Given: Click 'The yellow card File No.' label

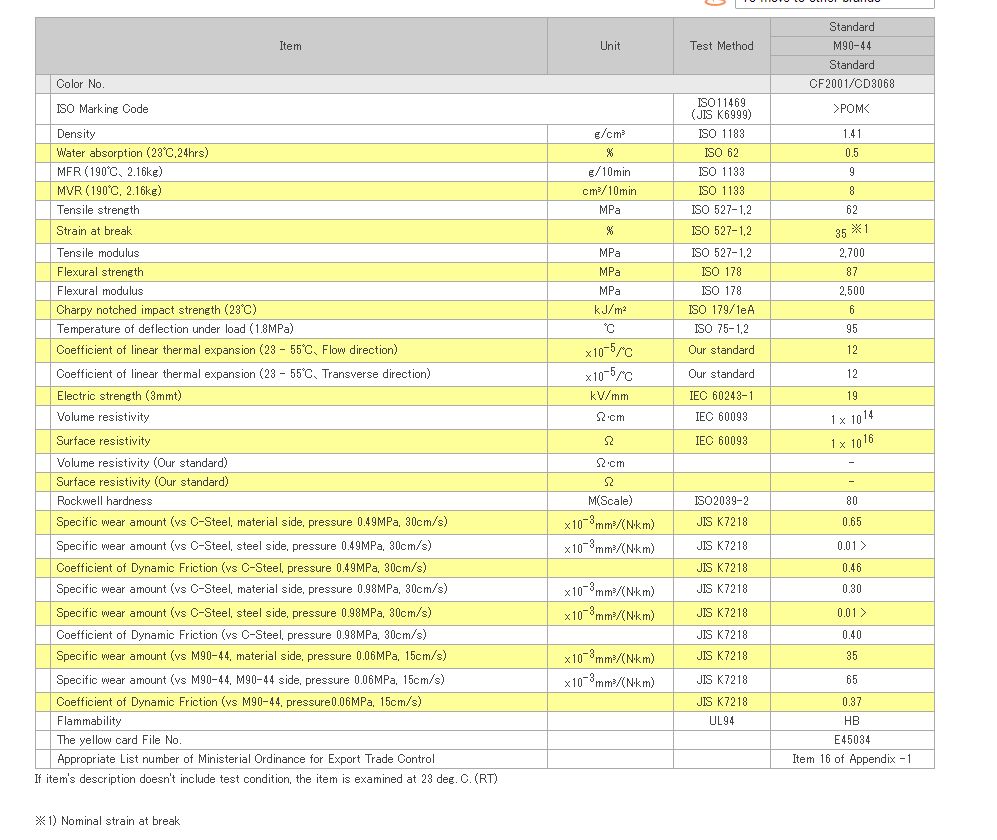Looking at the screenshot, I should tap(119, 740).
